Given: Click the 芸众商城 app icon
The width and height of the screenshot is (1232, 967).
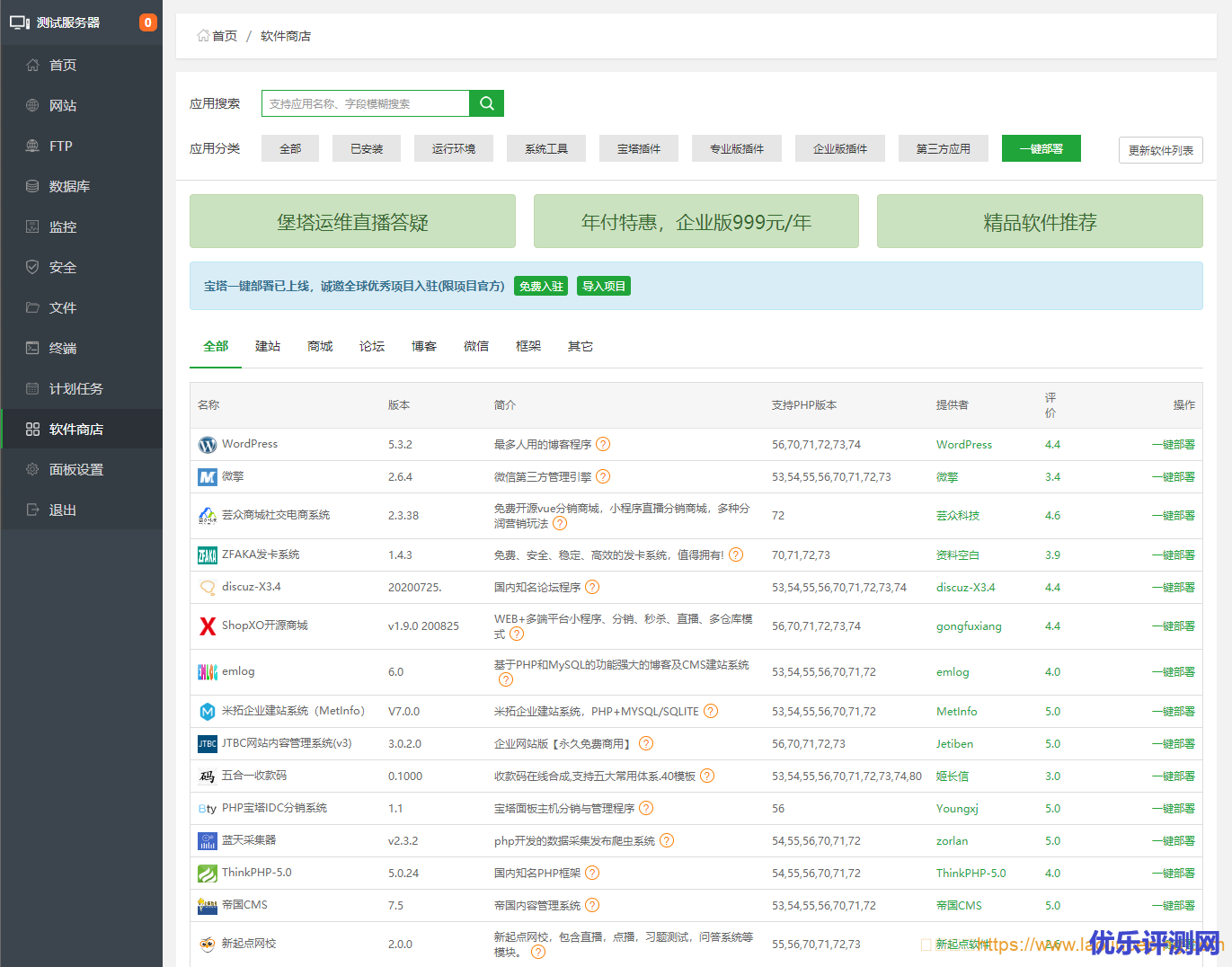Looking at the screenshot, I should coord(208,516).
